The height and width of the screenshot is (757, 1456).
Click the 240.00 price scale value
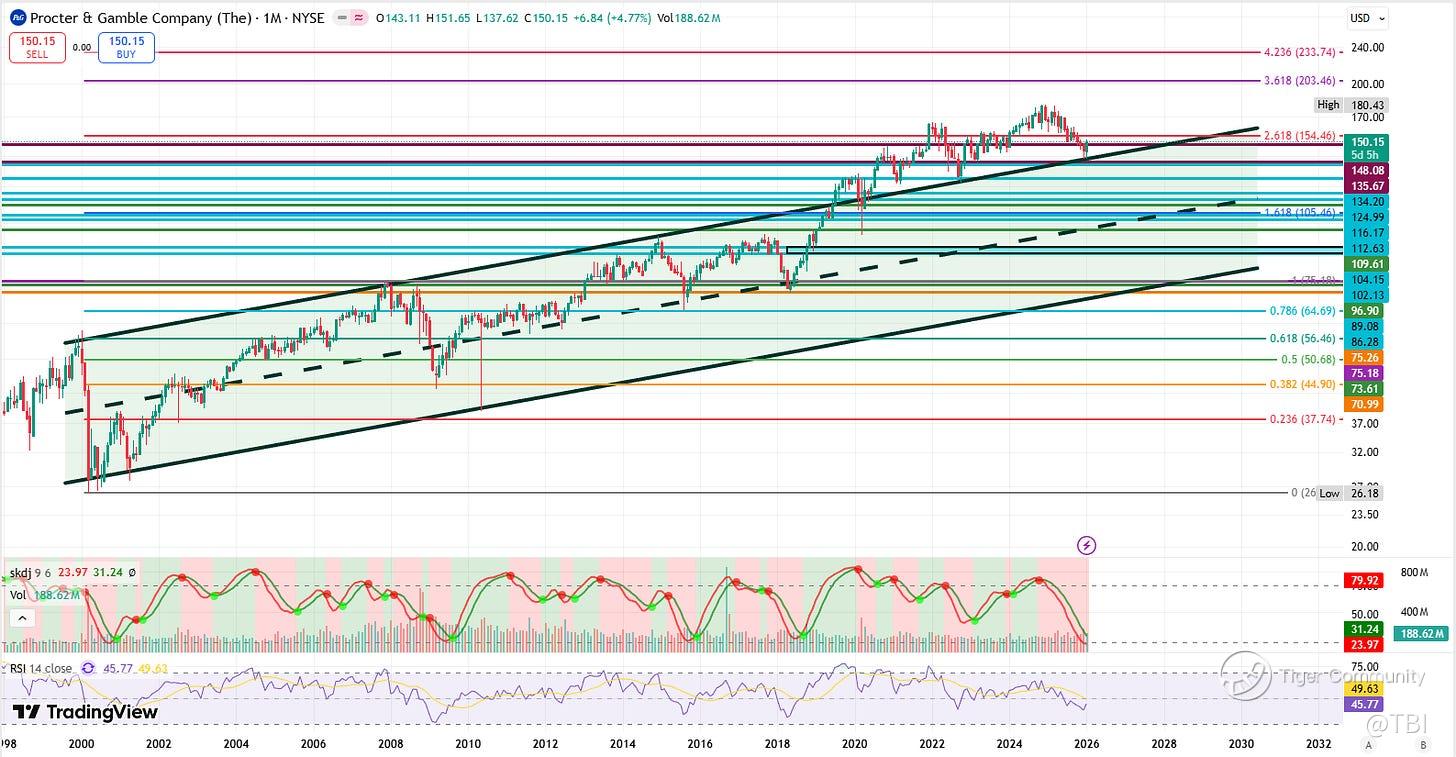click(1369, 47)
